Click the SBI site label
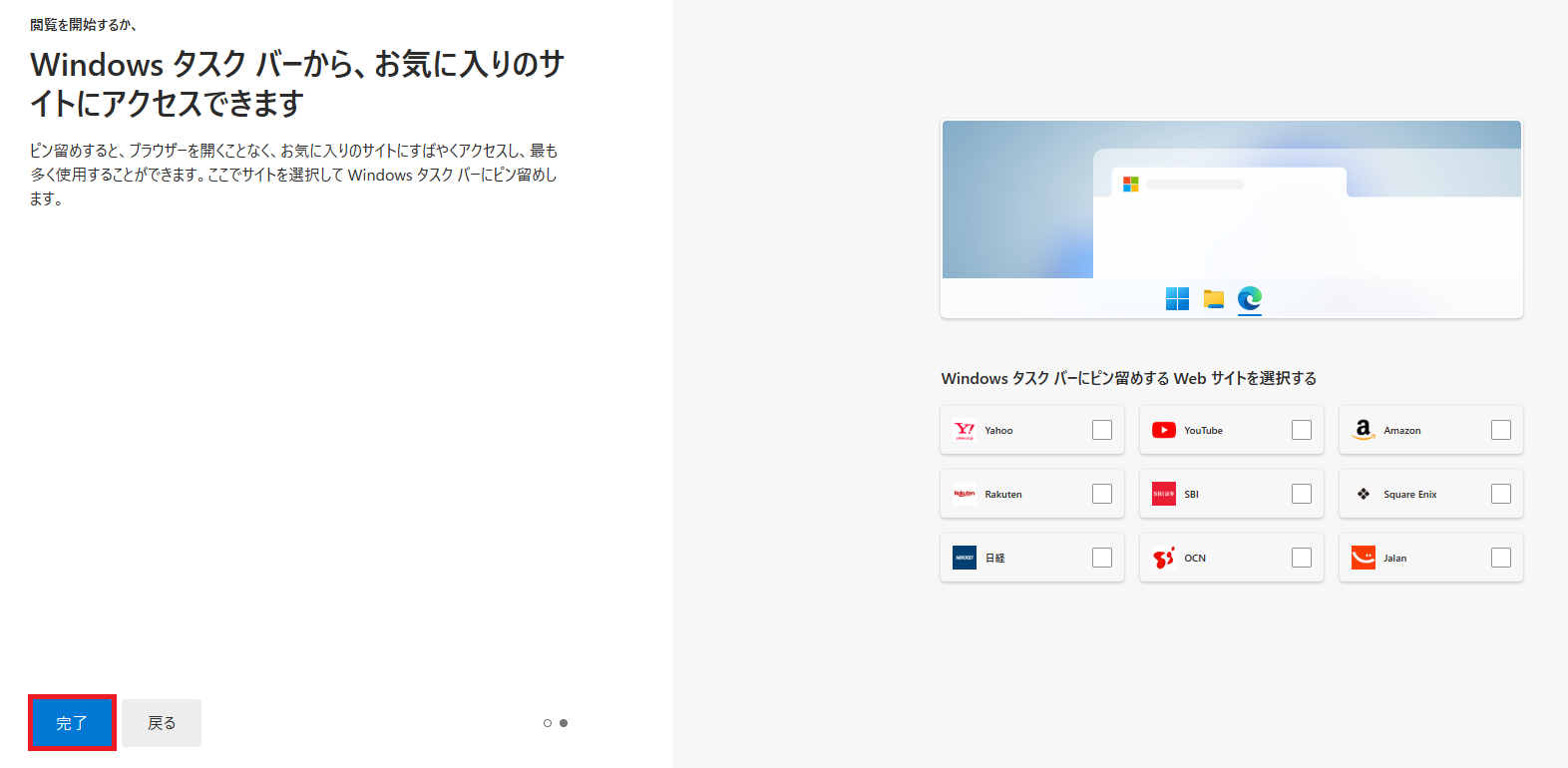1568x768 pixels. coord(1191,495)
